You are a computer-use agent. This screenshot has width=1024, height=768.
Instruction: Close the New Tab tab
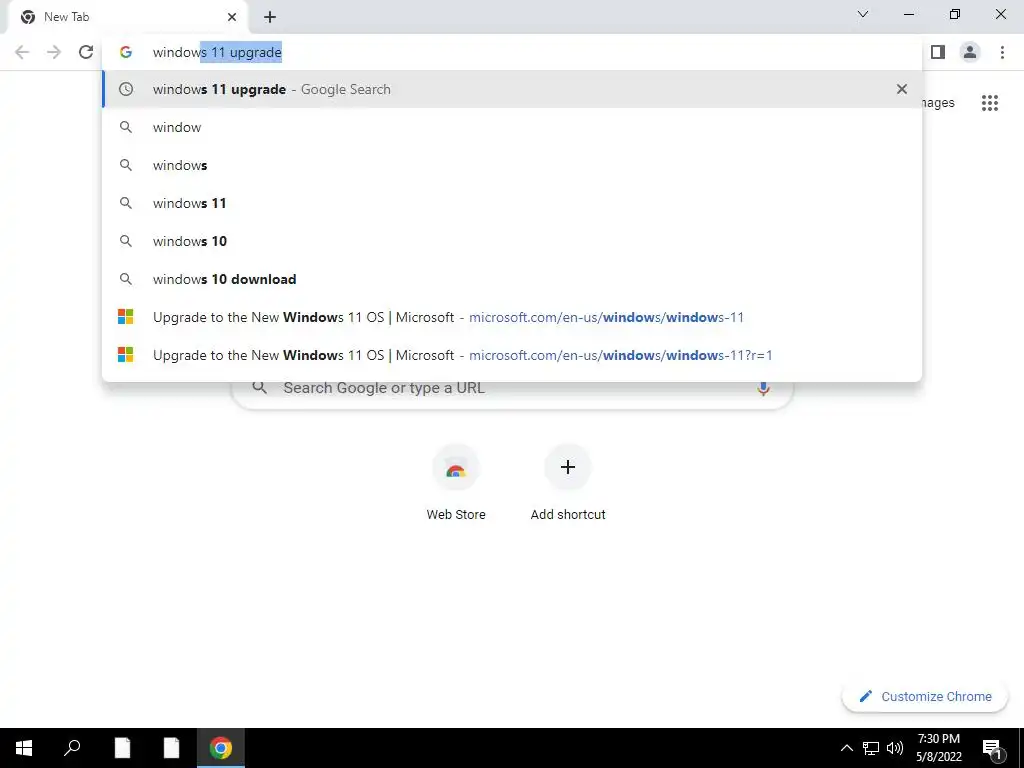coord(232,17)
